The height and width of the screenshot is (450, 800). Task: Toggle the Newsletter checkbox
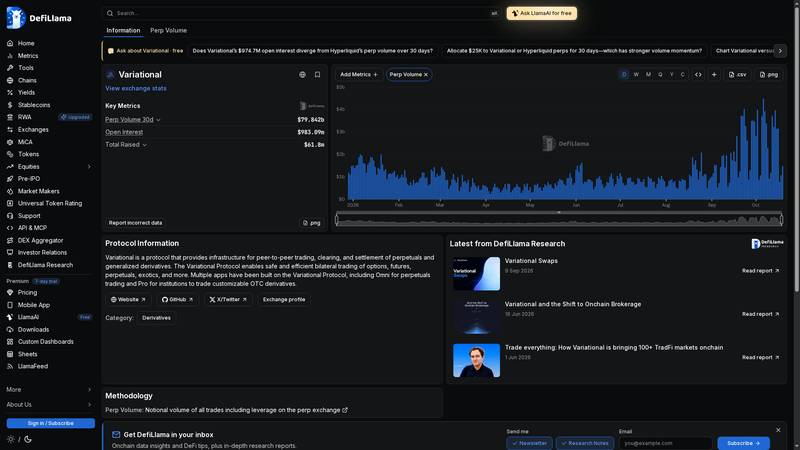(530, 443)
